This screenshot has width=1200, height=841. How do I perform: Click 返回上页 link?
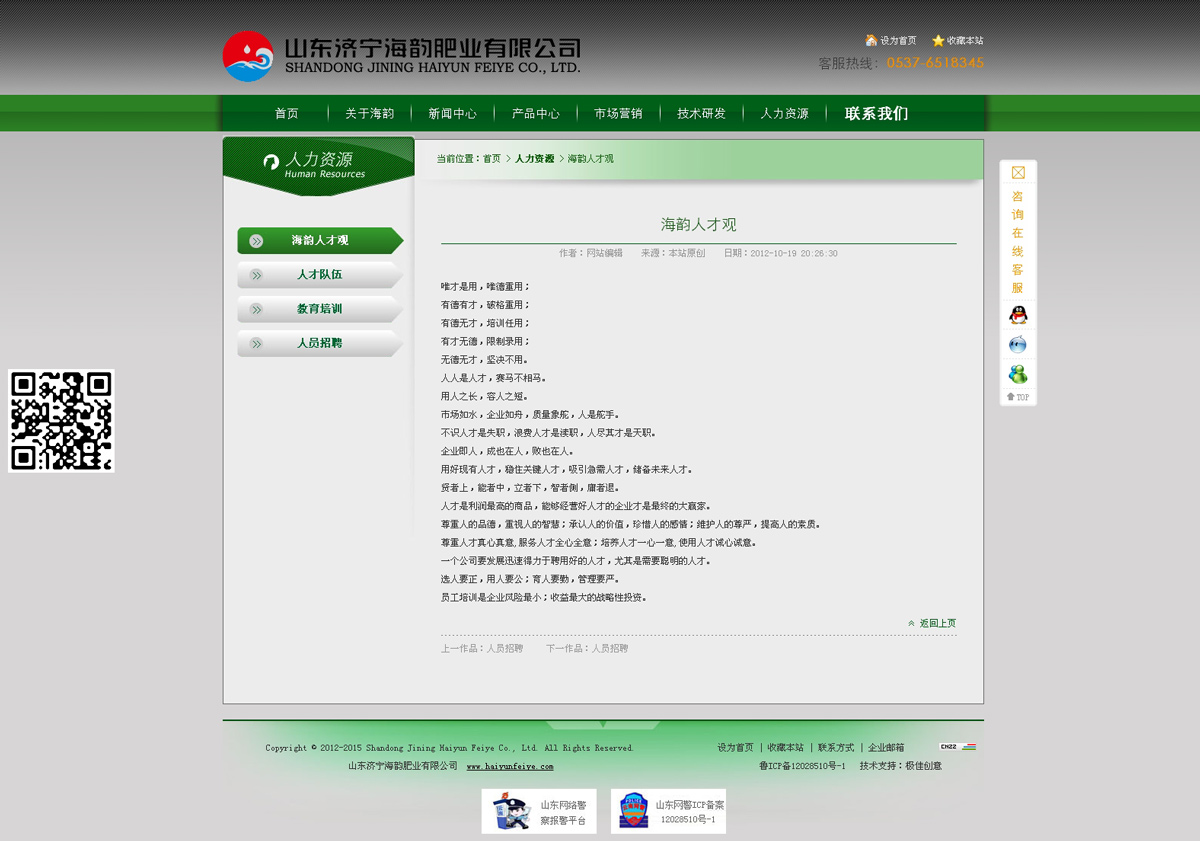(938, 623)
